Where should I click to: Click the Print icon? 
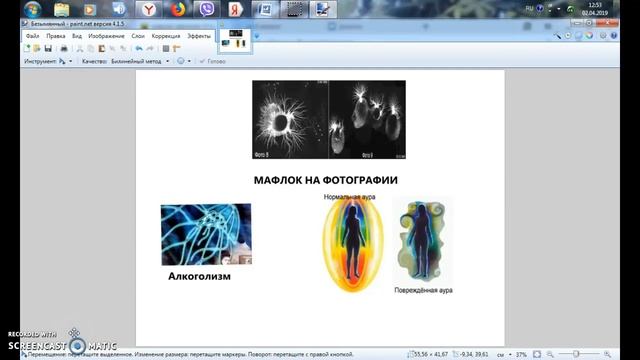[x=64, y=49]
